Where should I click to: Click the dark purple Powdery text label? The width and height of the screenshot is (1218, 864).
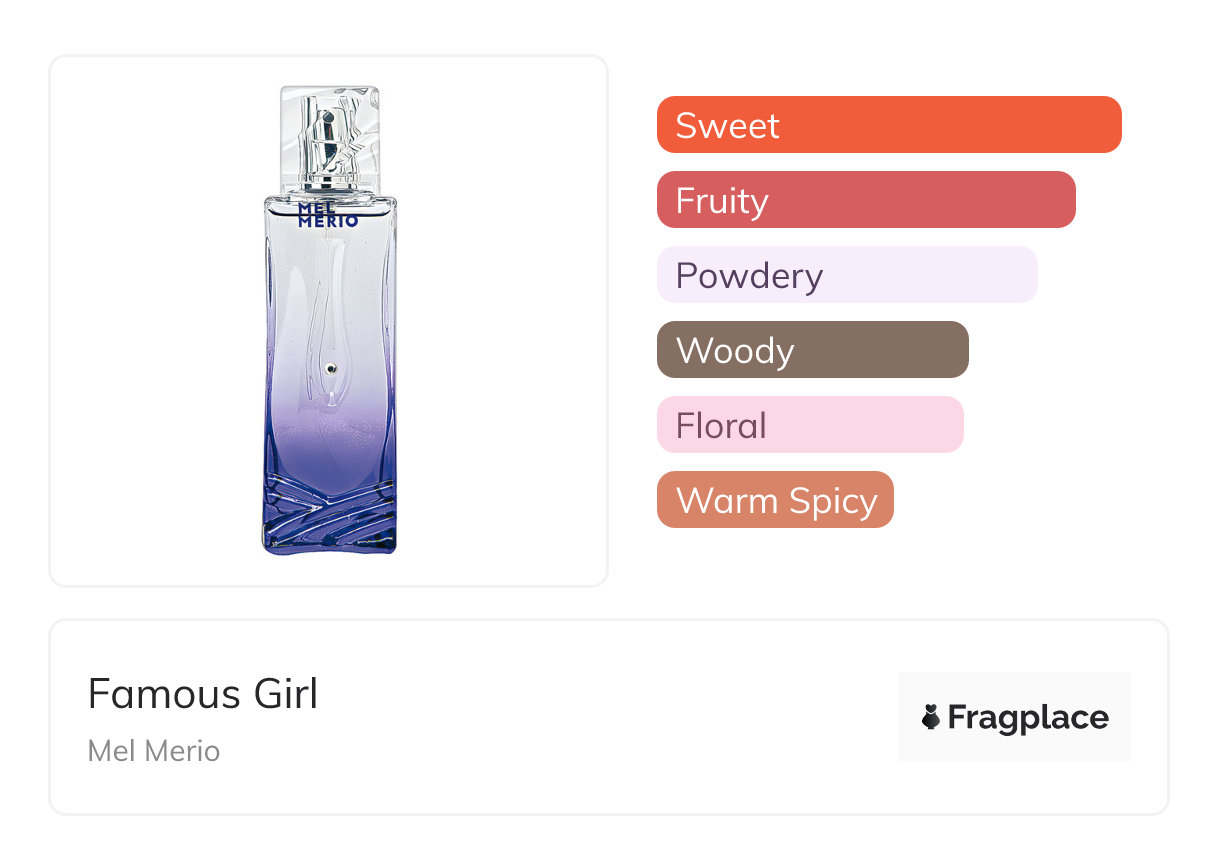click(749, 276)
